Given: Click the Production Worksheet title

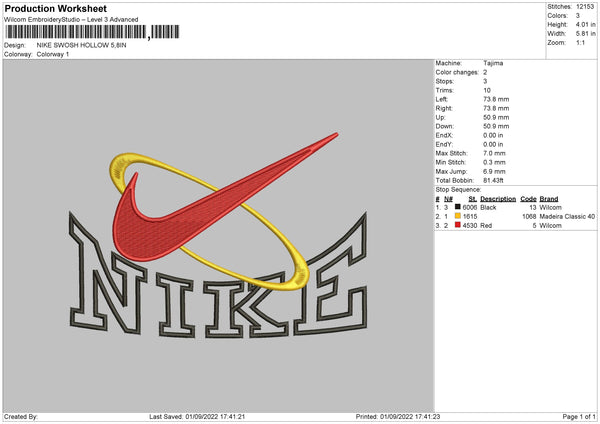Looking at the screenshot, I should click(x=55, y=8).
